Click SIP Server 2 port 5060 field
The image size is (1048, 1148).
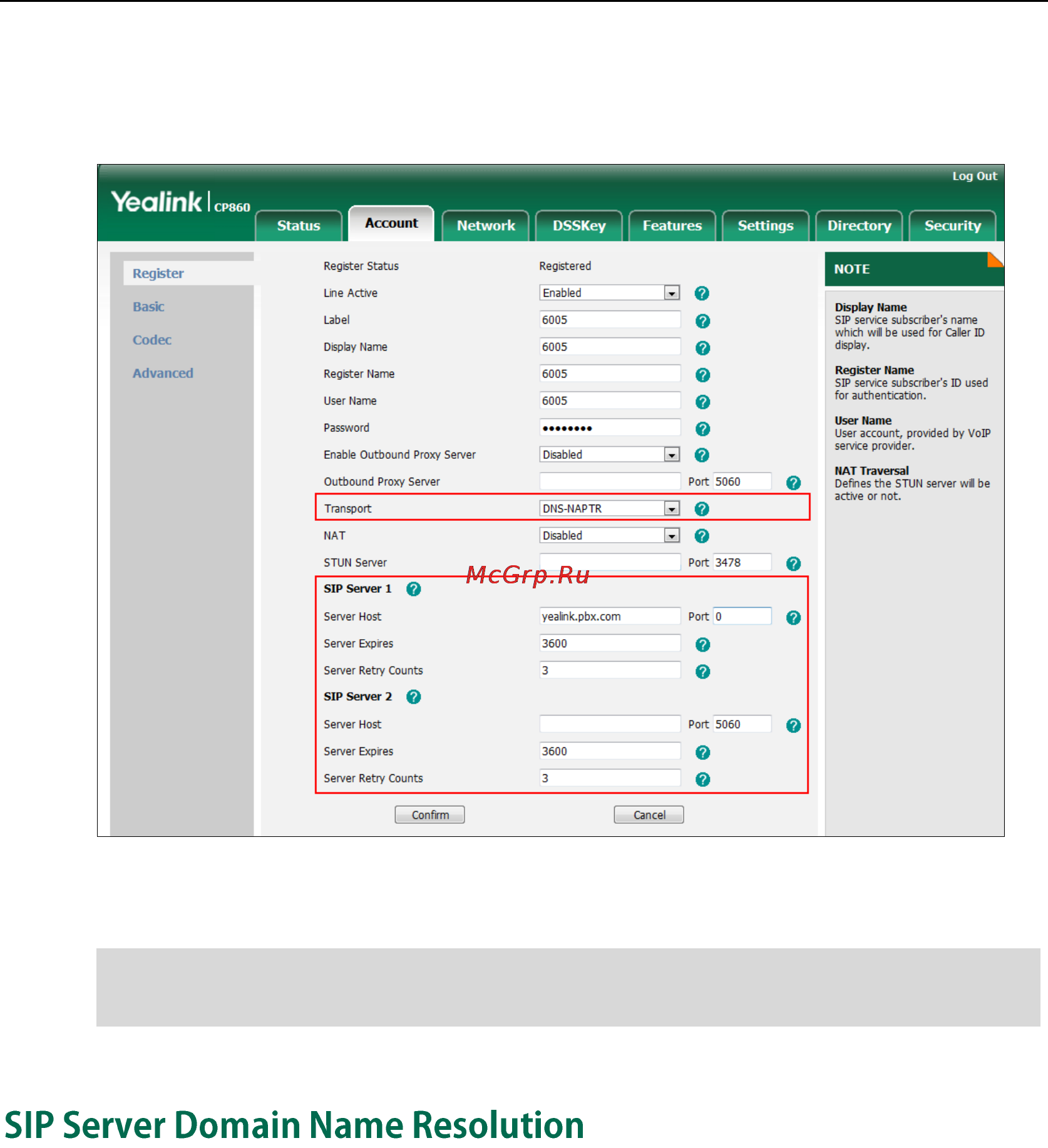(x=742, y=724)
